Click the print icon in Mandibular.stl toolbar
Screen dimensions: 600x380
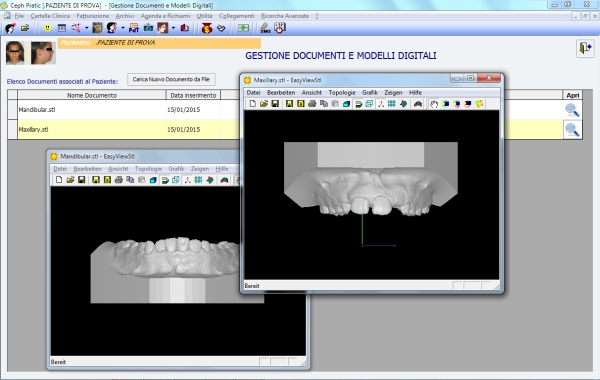click(x=119, y=180)
